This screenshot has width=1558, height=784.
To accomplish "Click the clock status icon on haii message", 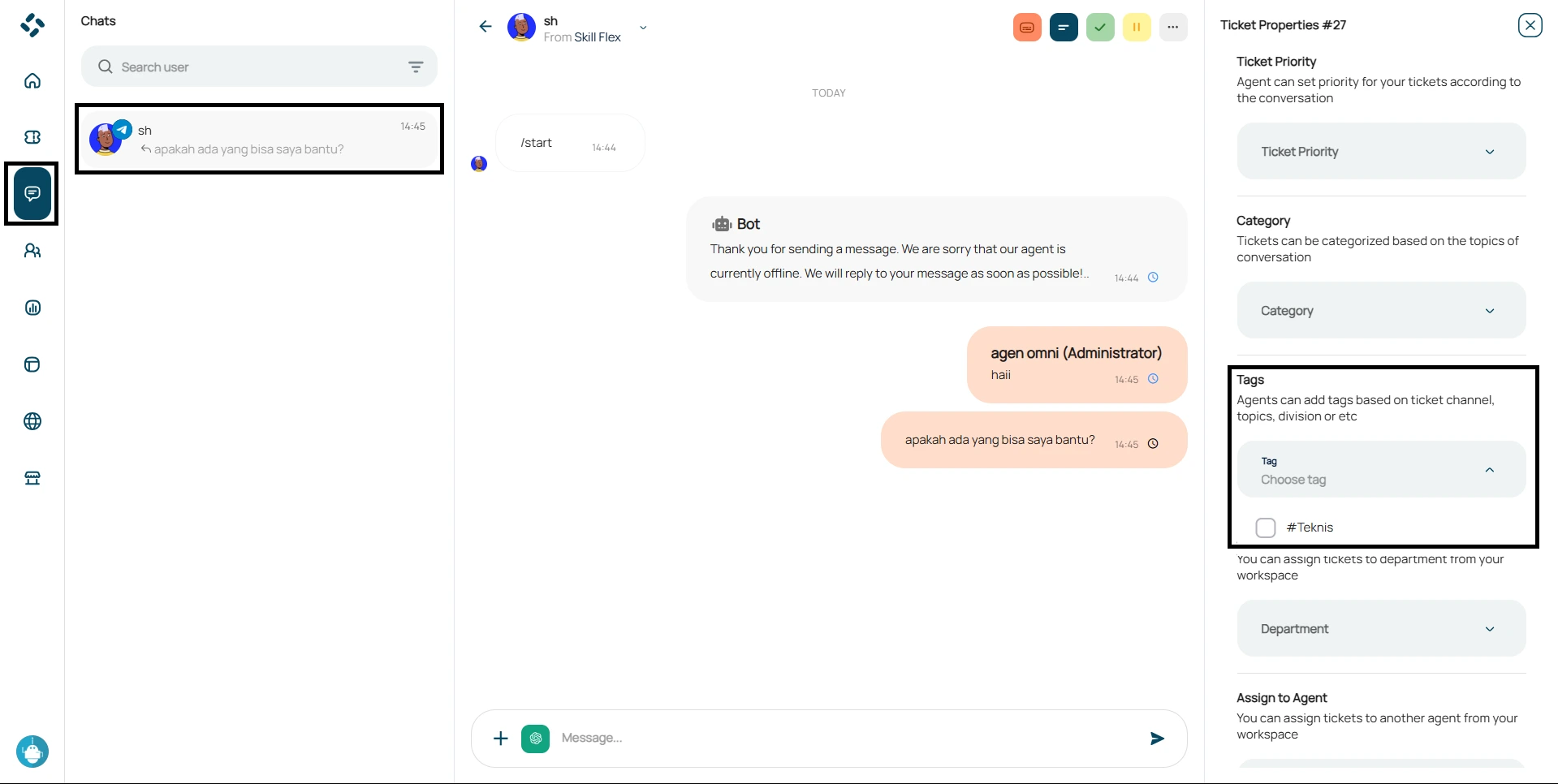I will tap(1153, 379).
